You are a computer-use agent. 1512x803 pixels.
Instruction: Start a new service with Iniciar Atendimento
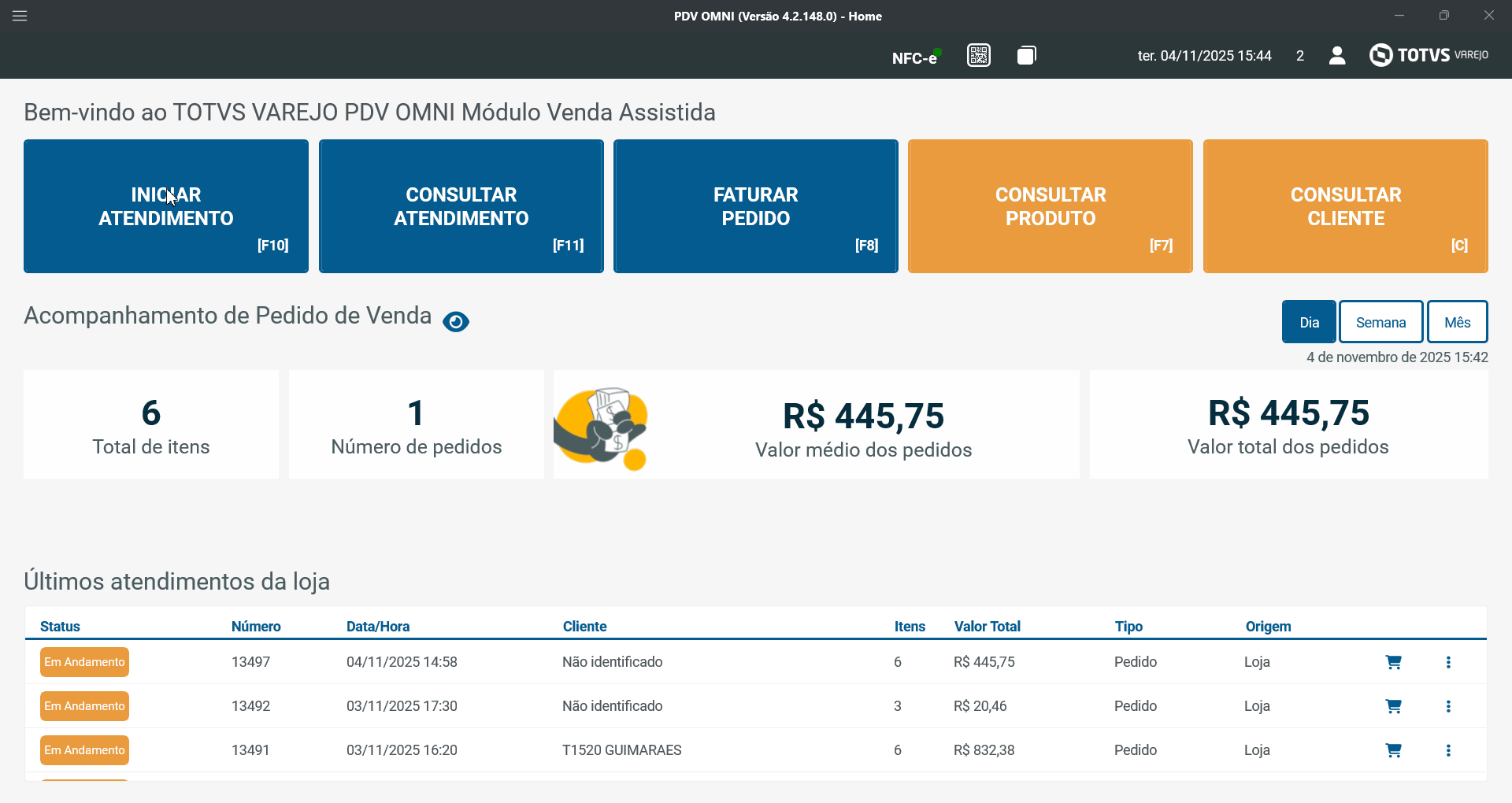(166, 206)
